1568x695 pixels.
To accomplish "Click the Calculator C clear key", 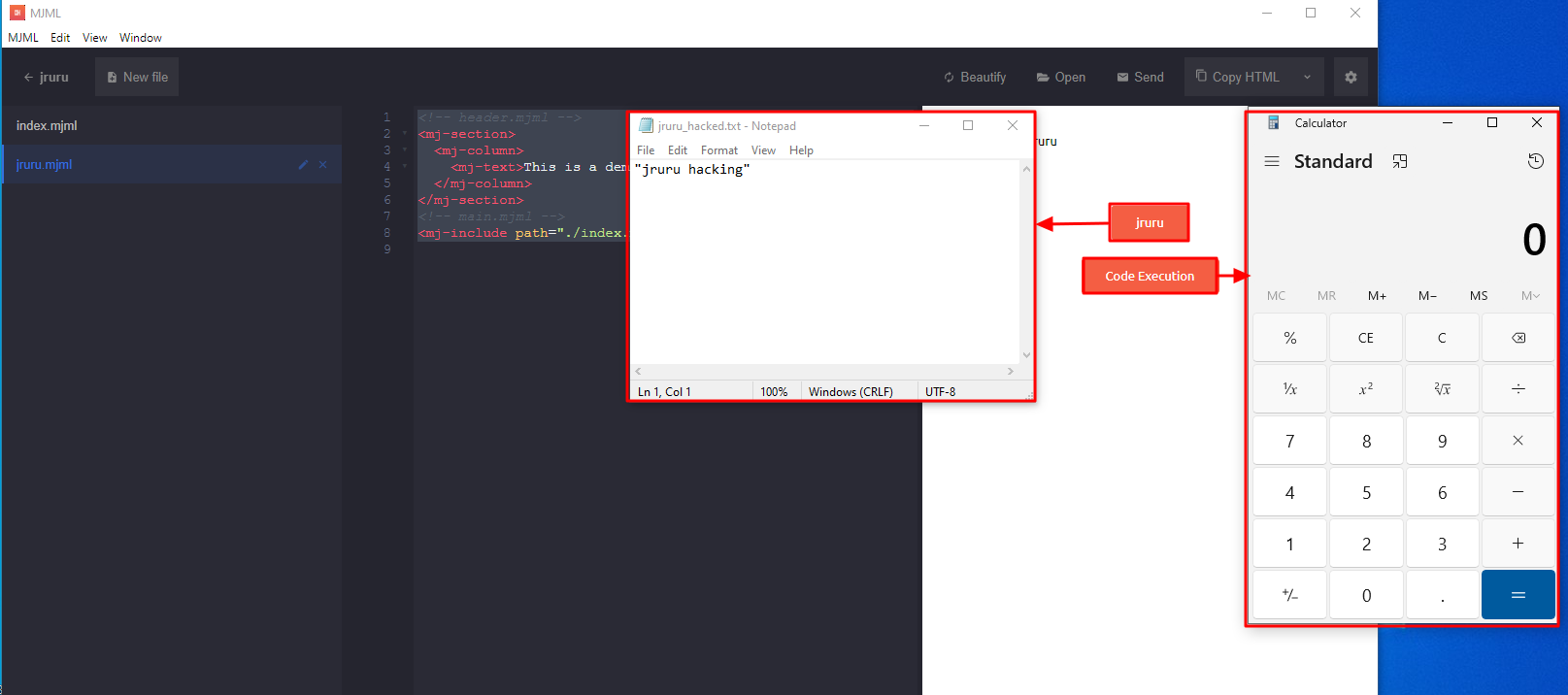I will [1442, 338].
